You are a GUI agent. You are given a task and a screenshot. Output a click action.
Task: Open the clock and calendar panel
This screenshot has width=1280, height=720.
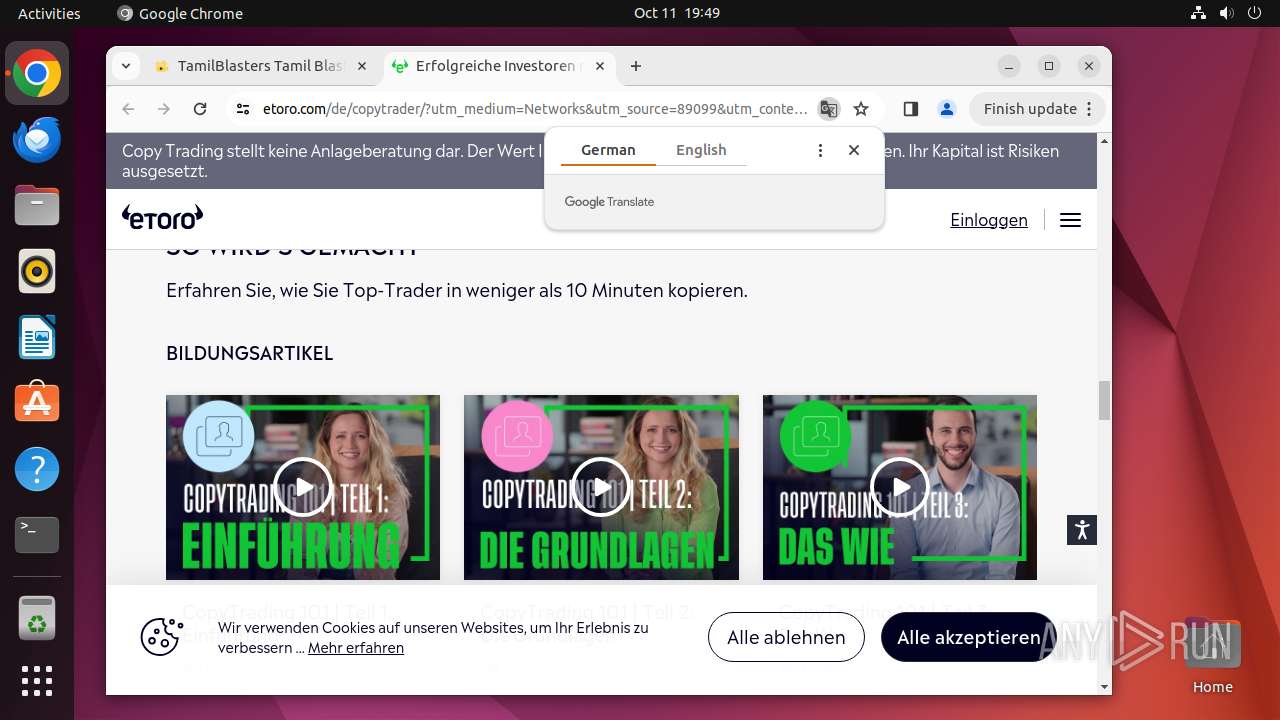tap(676, 13)
